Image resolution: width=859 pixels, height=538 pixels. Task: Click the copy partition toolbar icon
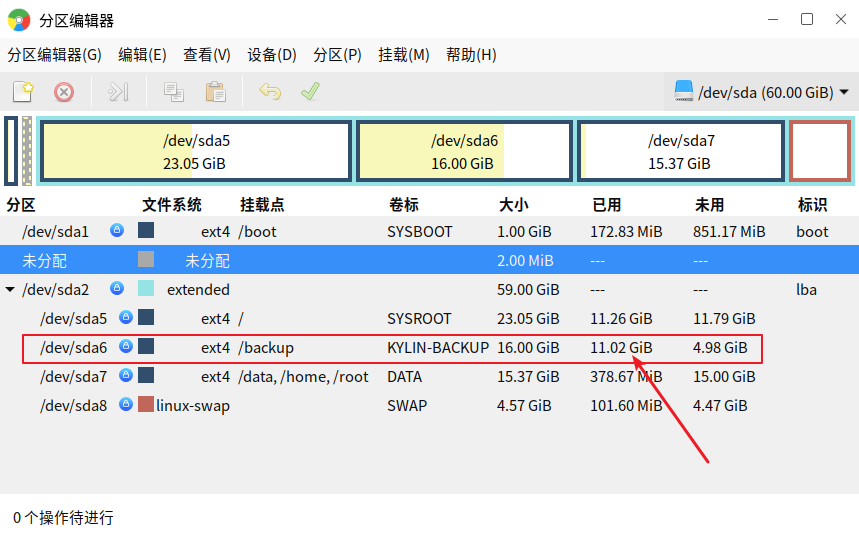pyautogui.click(x=174, y=92)
